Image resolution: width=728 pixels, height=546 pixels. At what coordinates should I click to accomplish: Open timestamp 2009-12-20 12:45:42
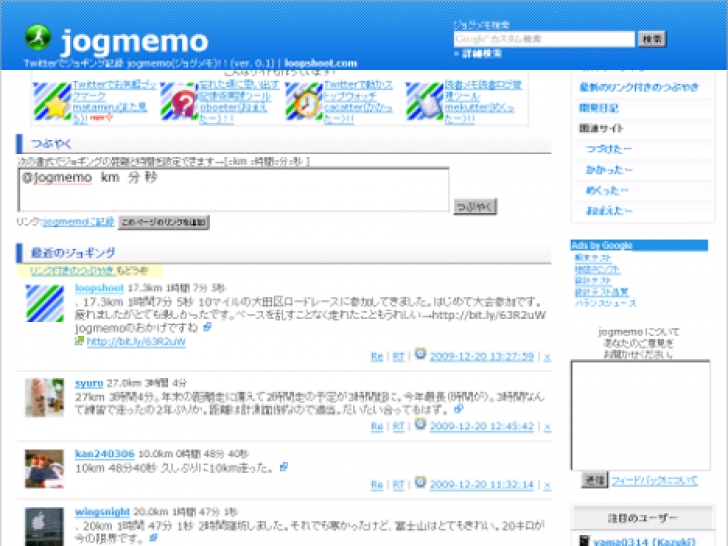(481, 426)
